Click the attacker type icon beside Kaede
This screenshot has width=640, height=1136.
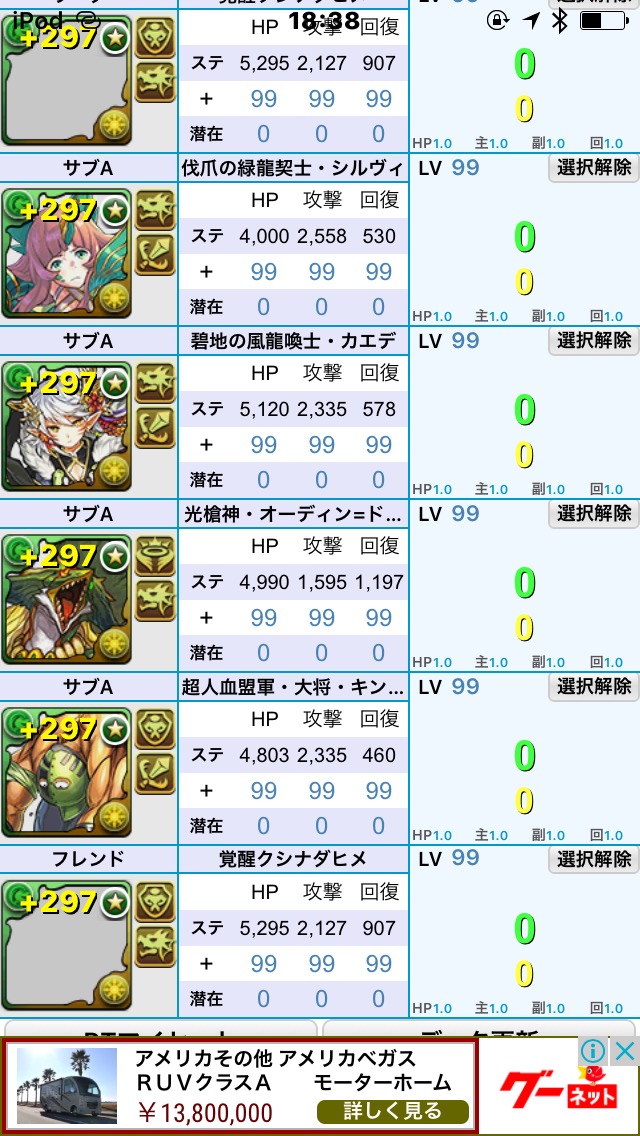pyautogui.click(x=156, y=427)
